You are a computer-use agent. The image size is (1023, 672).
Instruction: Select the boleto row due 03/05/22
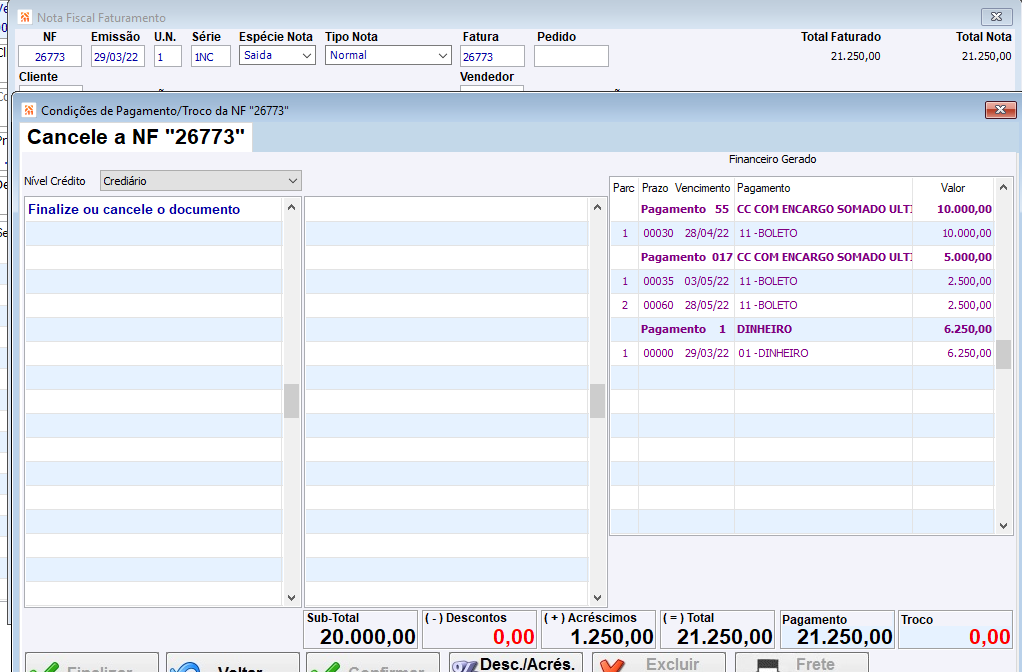(802, 281)
